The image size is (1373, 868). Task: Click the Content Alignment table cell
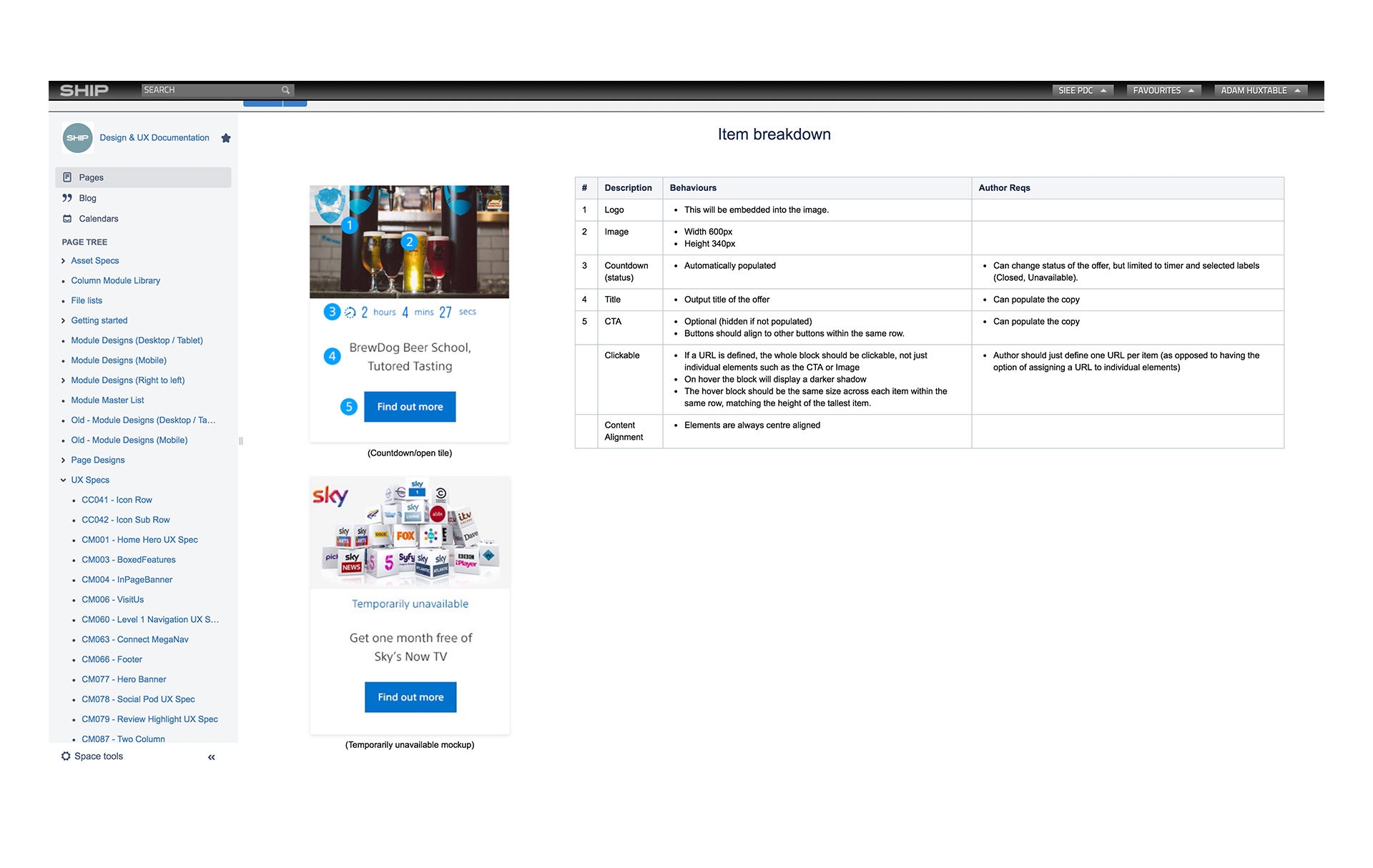(630, 432)
